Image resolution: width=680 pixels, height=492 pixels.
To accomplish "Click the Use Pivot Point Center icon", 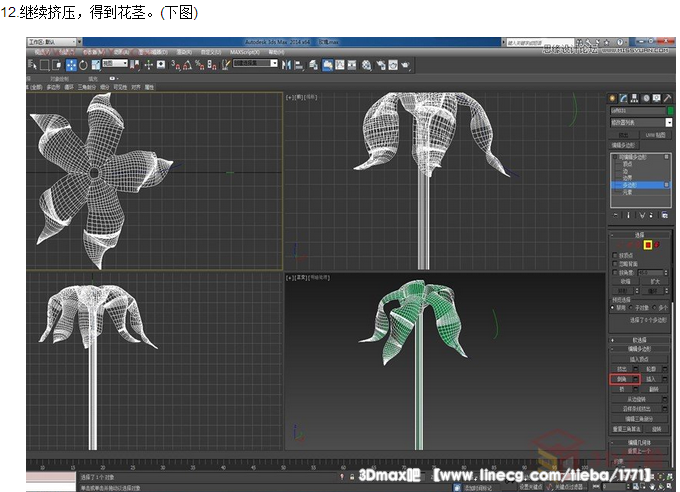I will click(x=135, y=65).
